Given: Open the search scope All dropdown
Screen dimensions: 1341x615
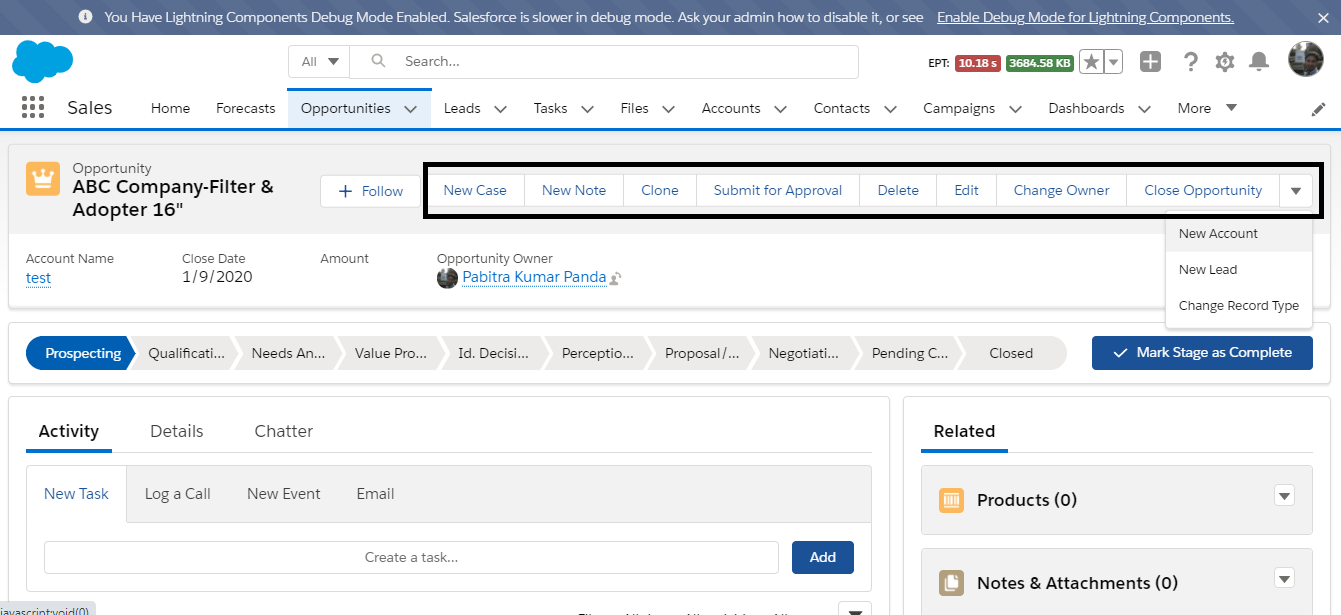Looking at the screenshot, I should pyautogui.click(x=318, y=61).
